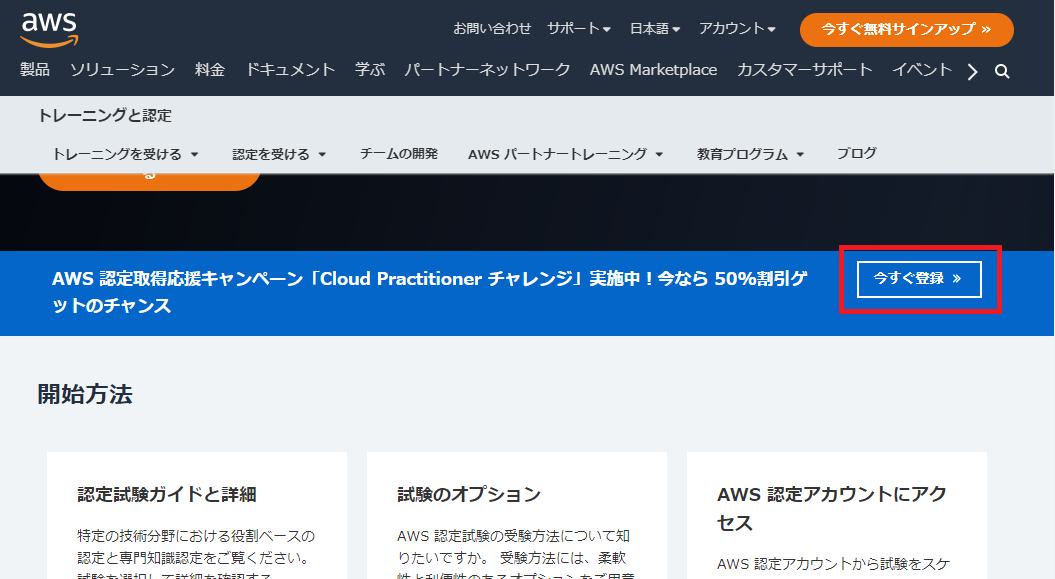Screen dimensions: 1055x579
Task: Go to AWS Marketplace
Action: tap(653, 70)
